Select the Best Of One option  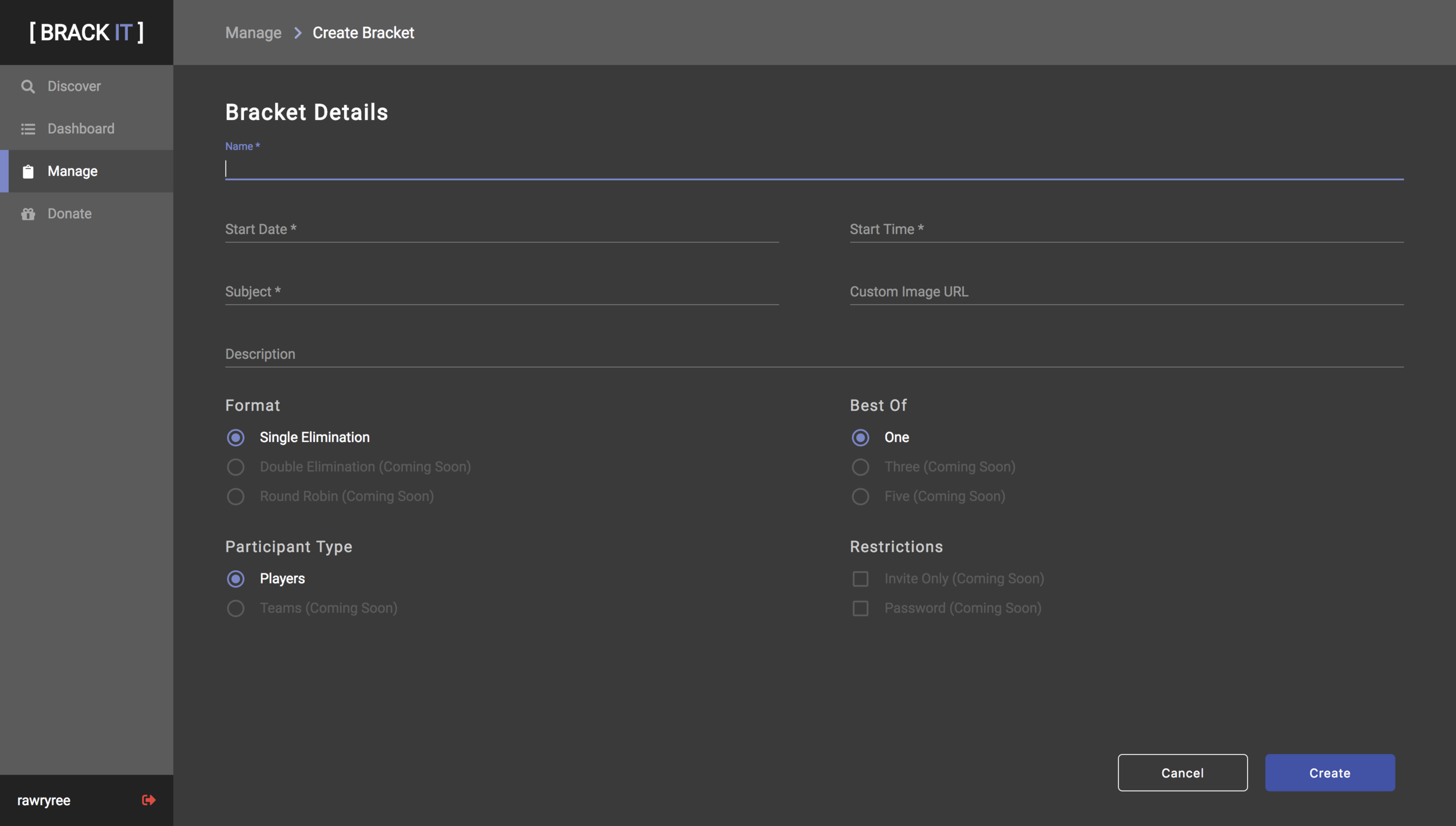(860, 437)
